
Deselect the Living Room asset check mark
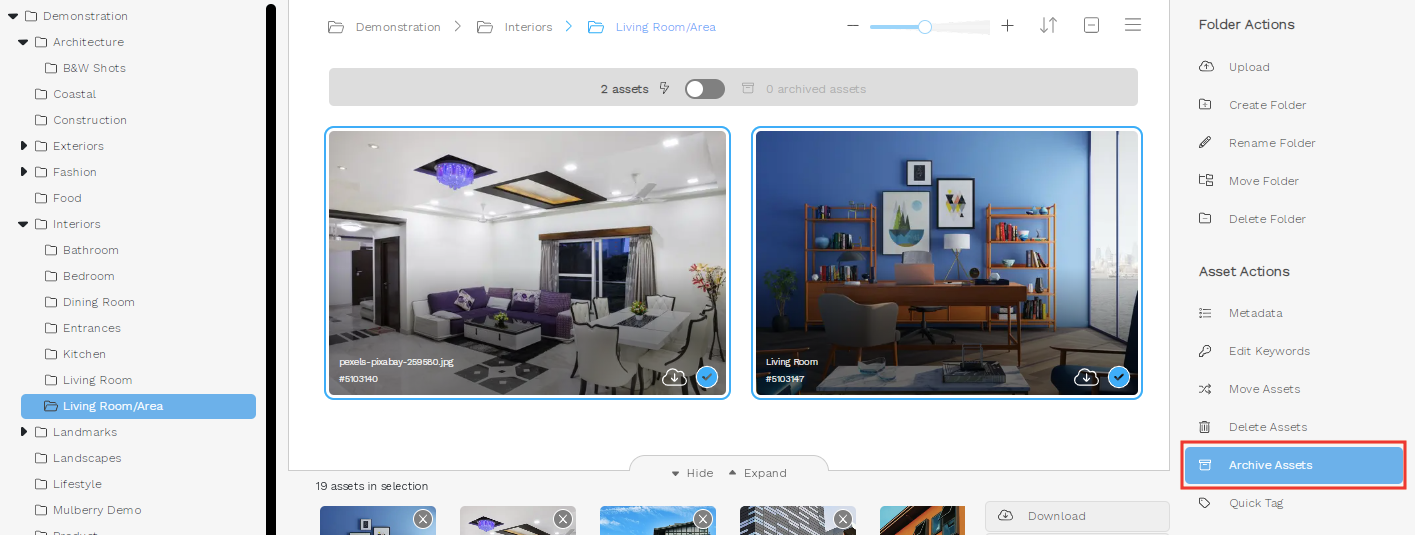(1118, 377)
